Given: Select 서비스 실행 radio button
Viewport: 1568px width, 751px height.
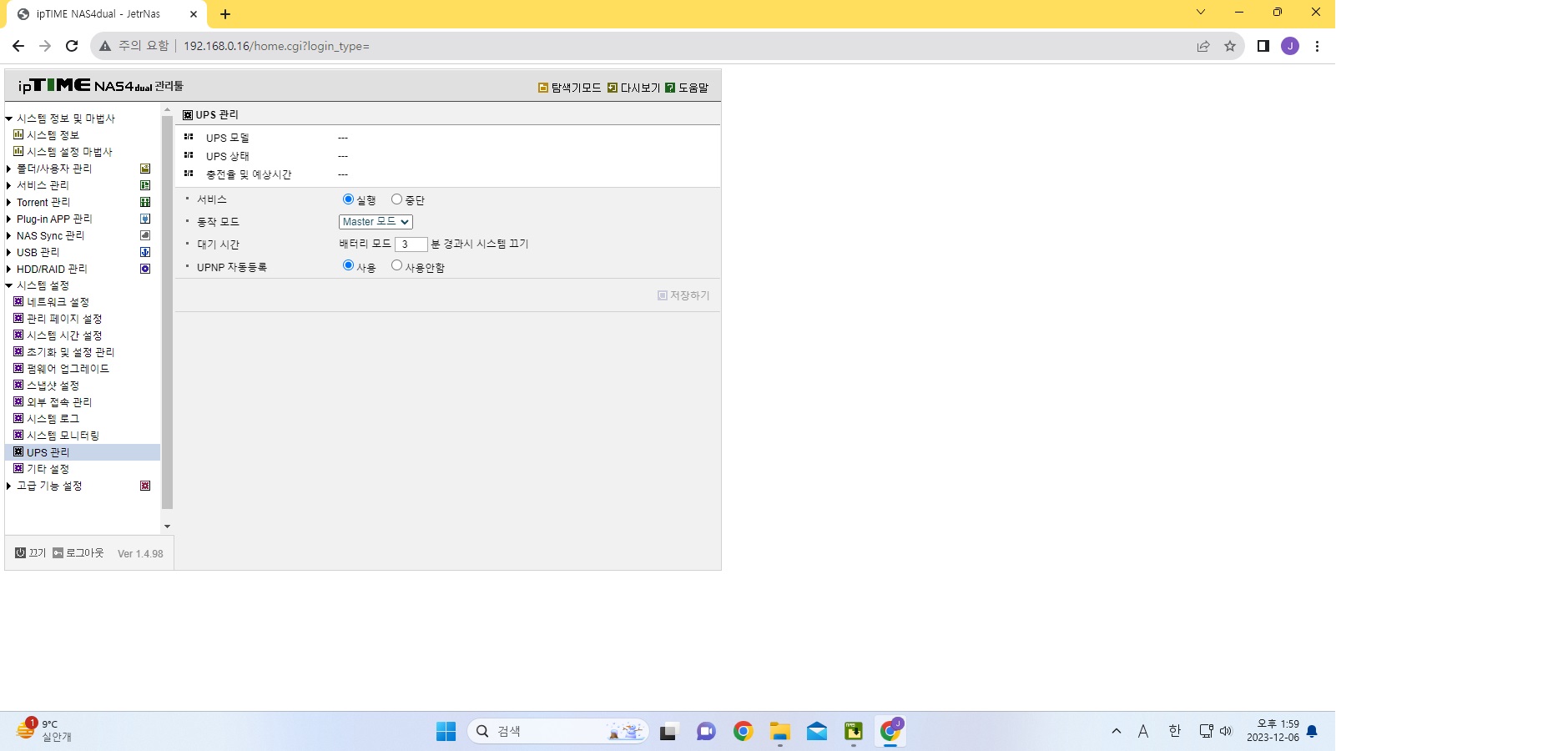Looking at the screenshot, I should (x=348, y=199).
